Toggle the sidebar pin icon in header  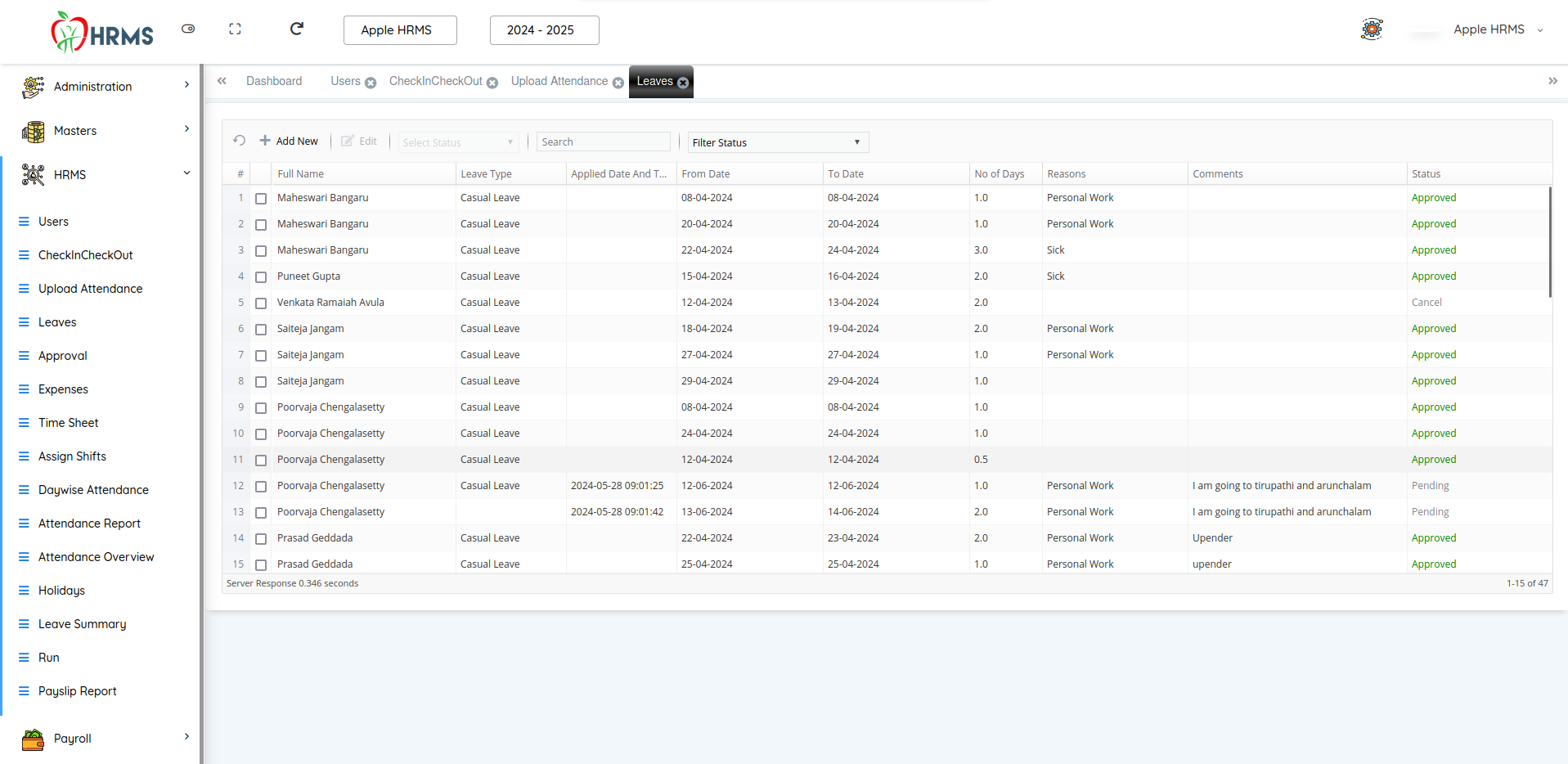click(x=188, y=29)
